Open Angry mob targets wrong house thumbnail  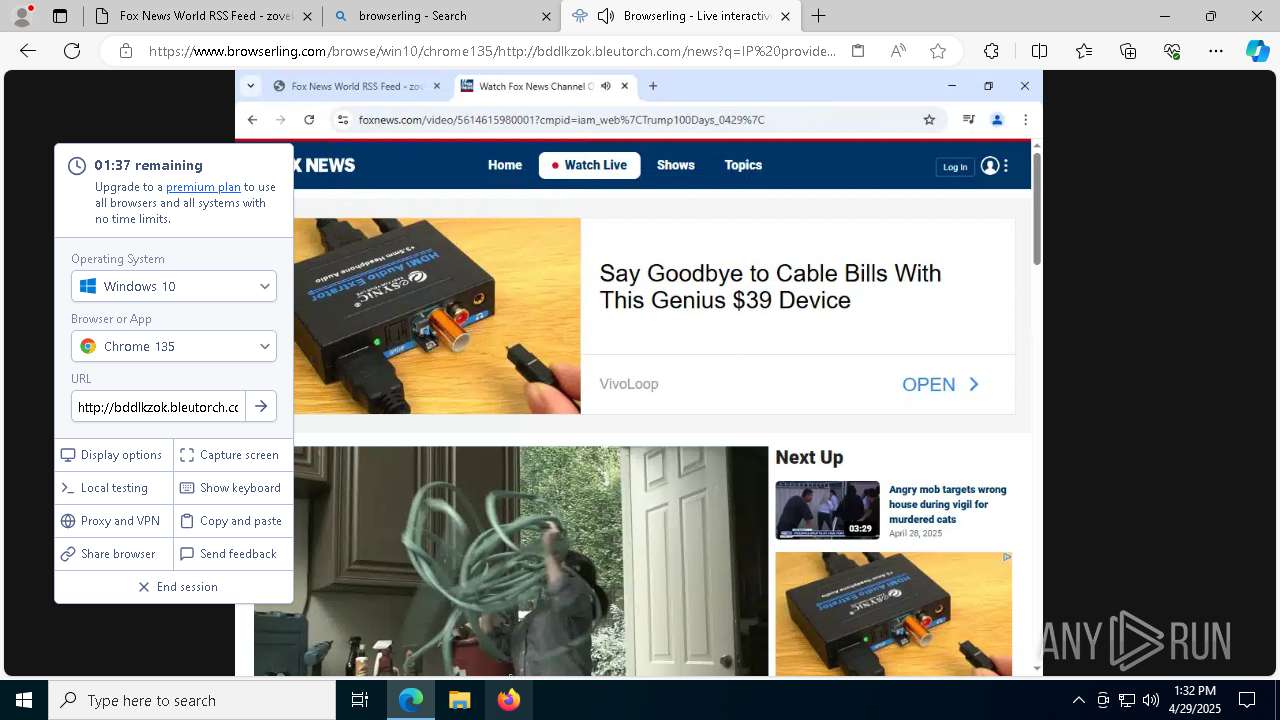827,510
